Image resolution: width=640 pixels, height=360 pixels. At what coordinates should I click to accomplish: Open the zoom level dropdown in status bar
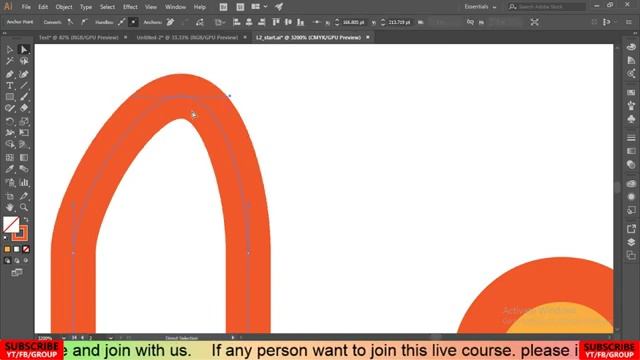point(64,338)
